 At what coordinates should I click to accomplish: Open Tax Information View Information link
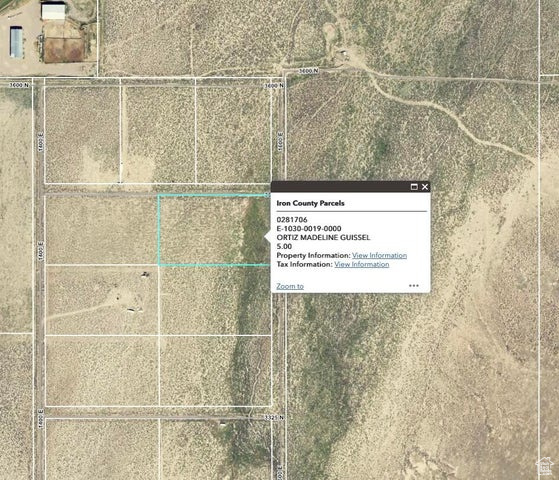point(361,264)
